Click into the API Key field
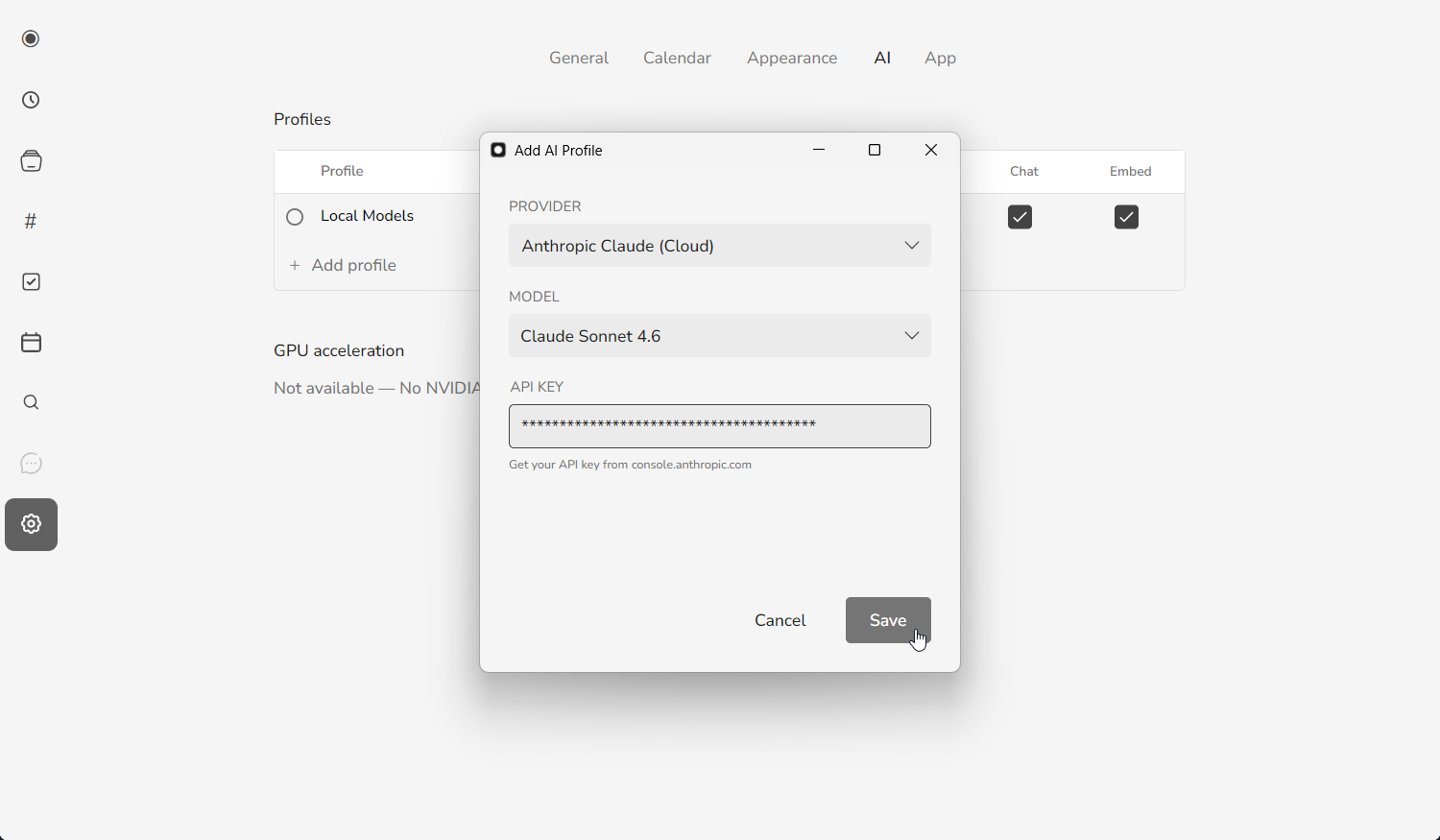 click(720, 426)
